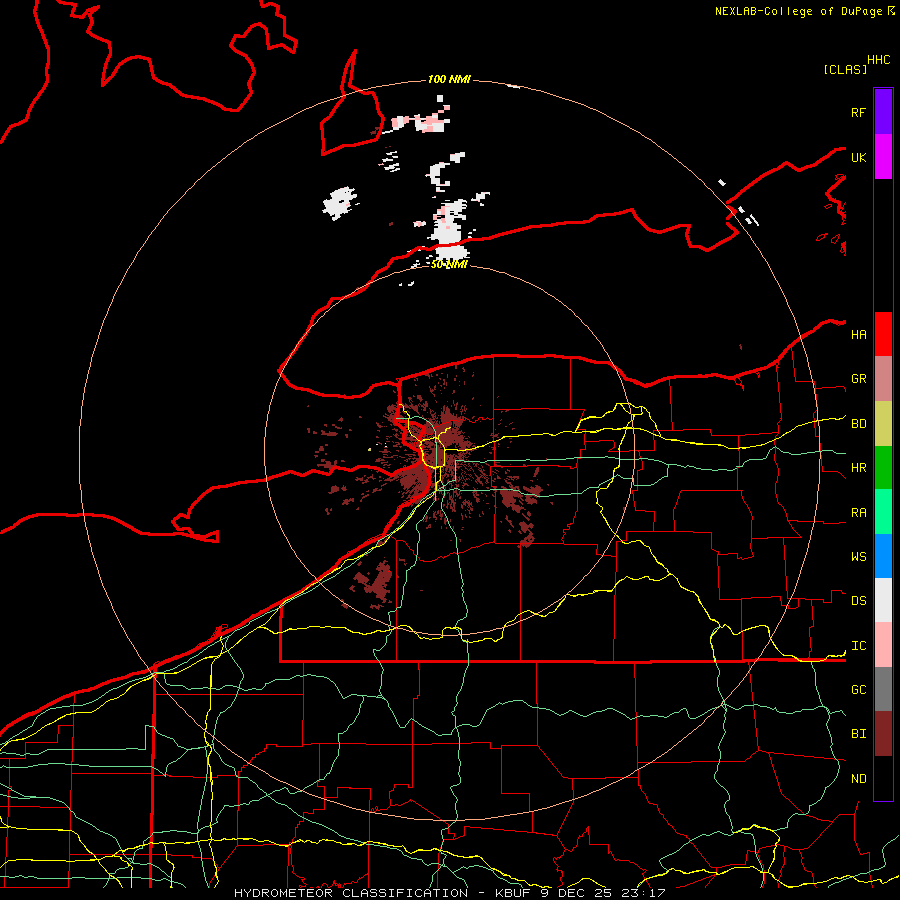Click the BI brown legend swatch
This screenshot has height=900, width=900.
(883, 734)
